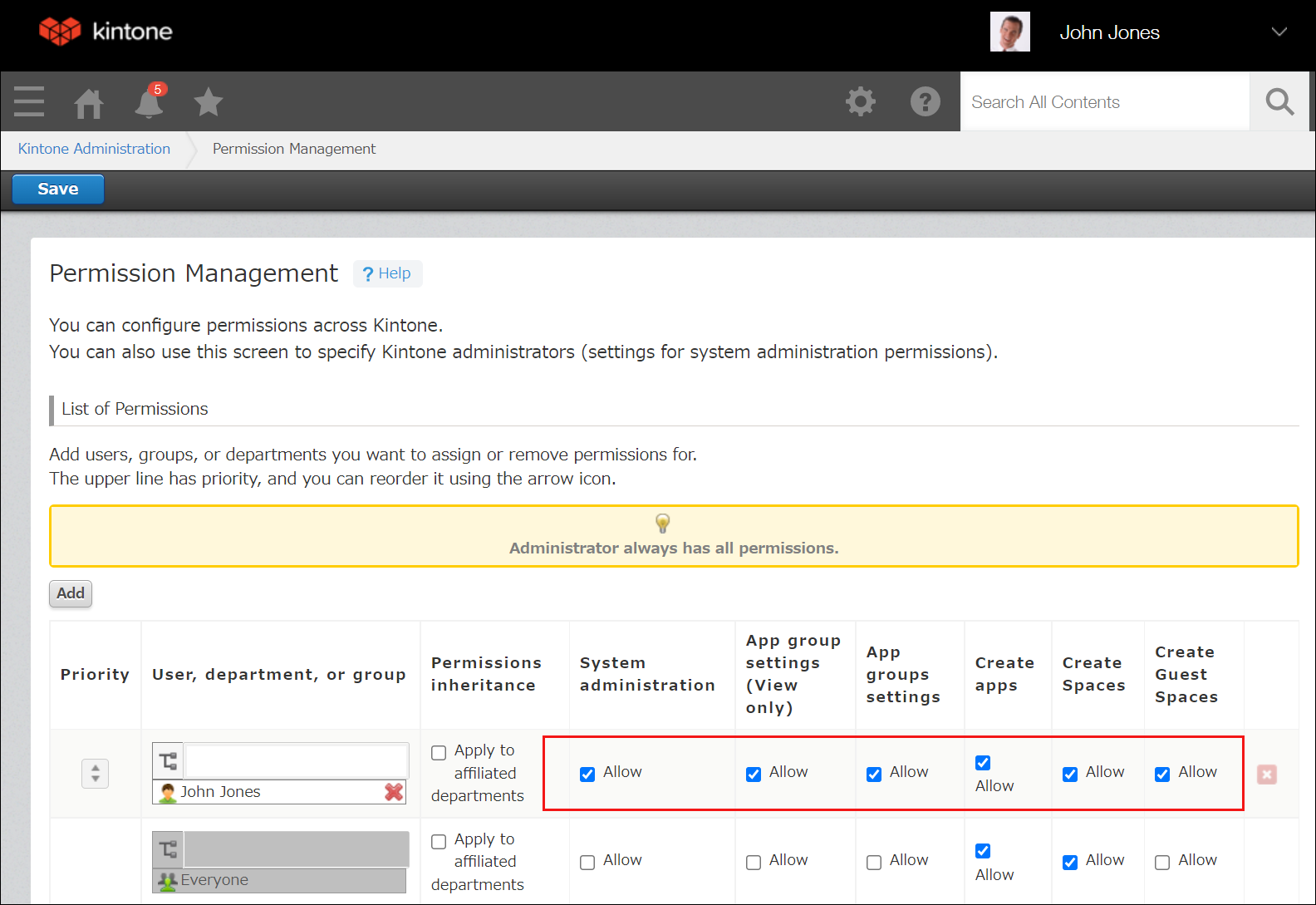Open the help question mark icon
This screenshot has width=1316, height=905.
tap(925, 101)
